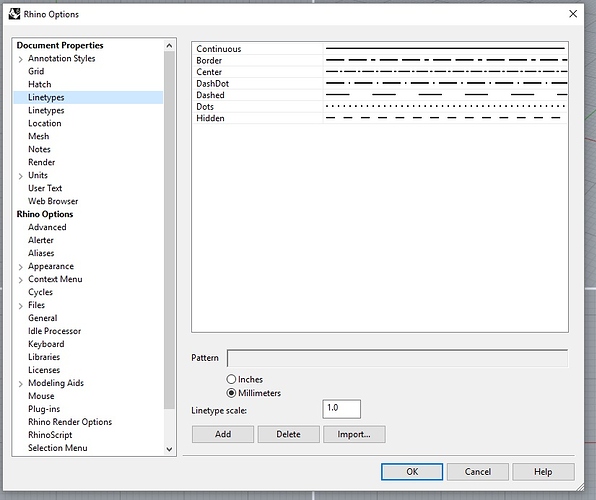Select the Border linetype row

pos(380,60)
